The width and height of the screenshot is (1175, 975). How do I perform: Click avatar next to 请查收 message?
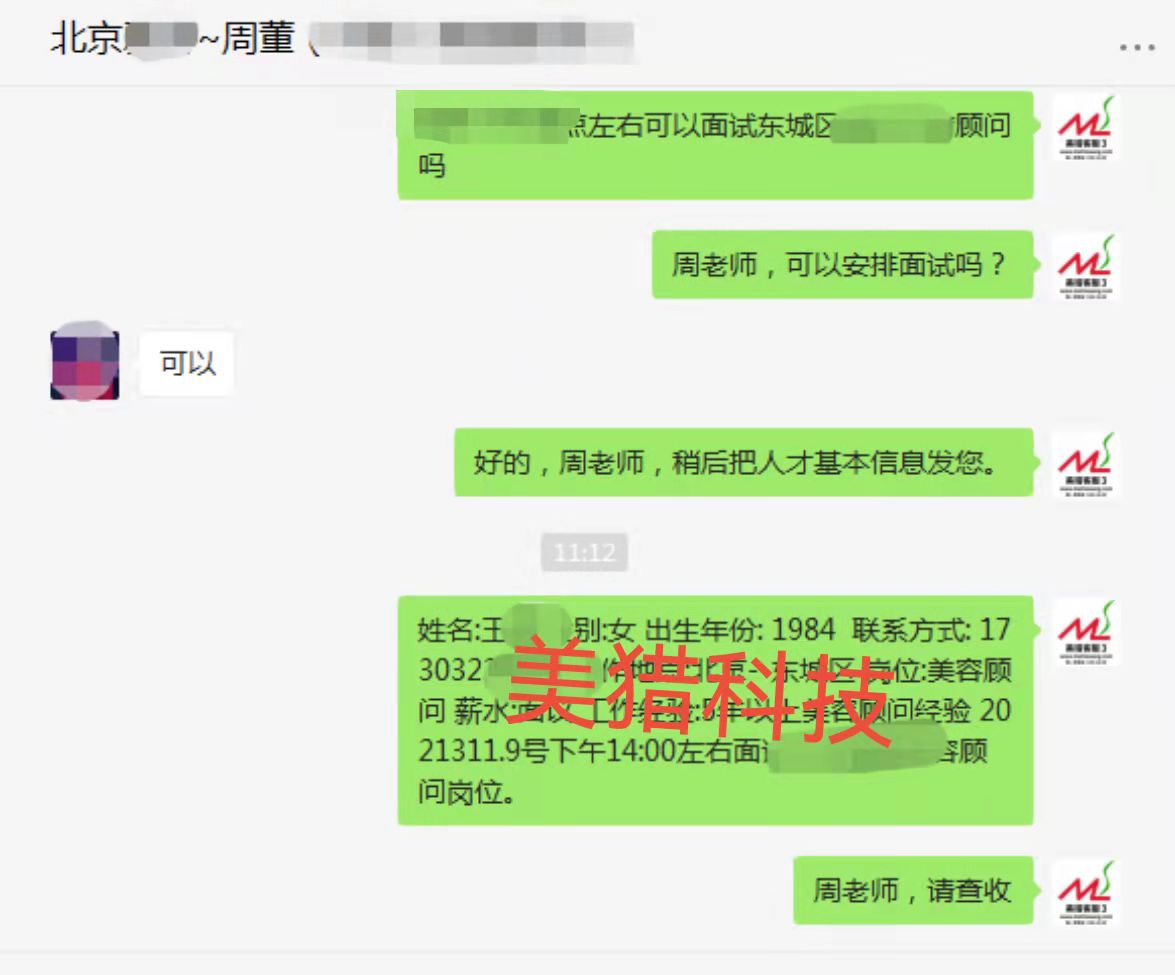(x=1086, y=893)
